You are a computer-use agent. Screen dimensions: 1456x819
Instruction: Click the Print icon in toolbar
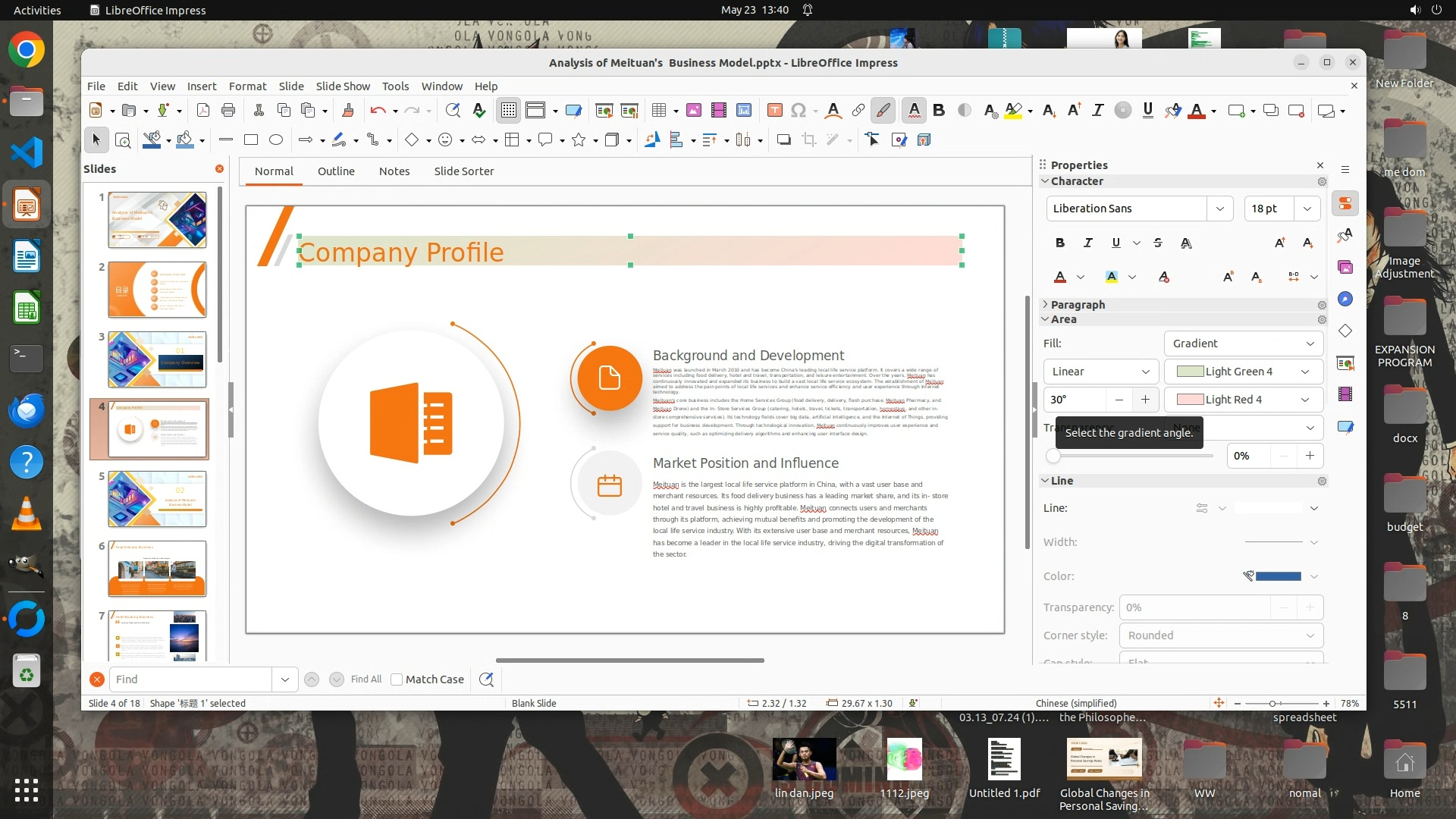228,111
